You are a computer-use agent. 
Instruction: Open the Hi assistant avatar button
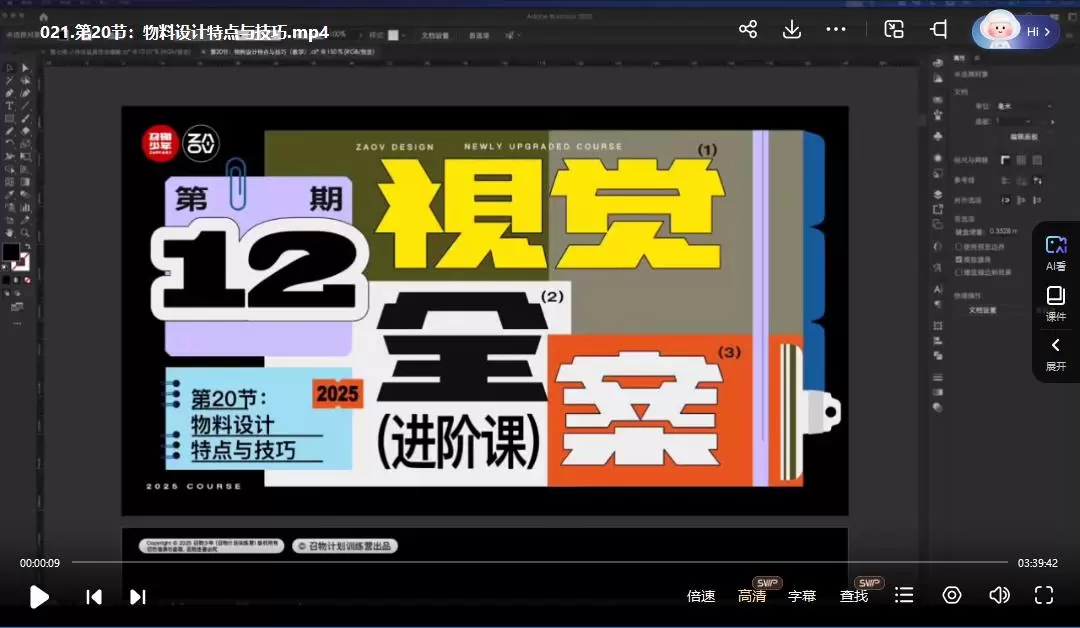click(x=1015, y=31)
